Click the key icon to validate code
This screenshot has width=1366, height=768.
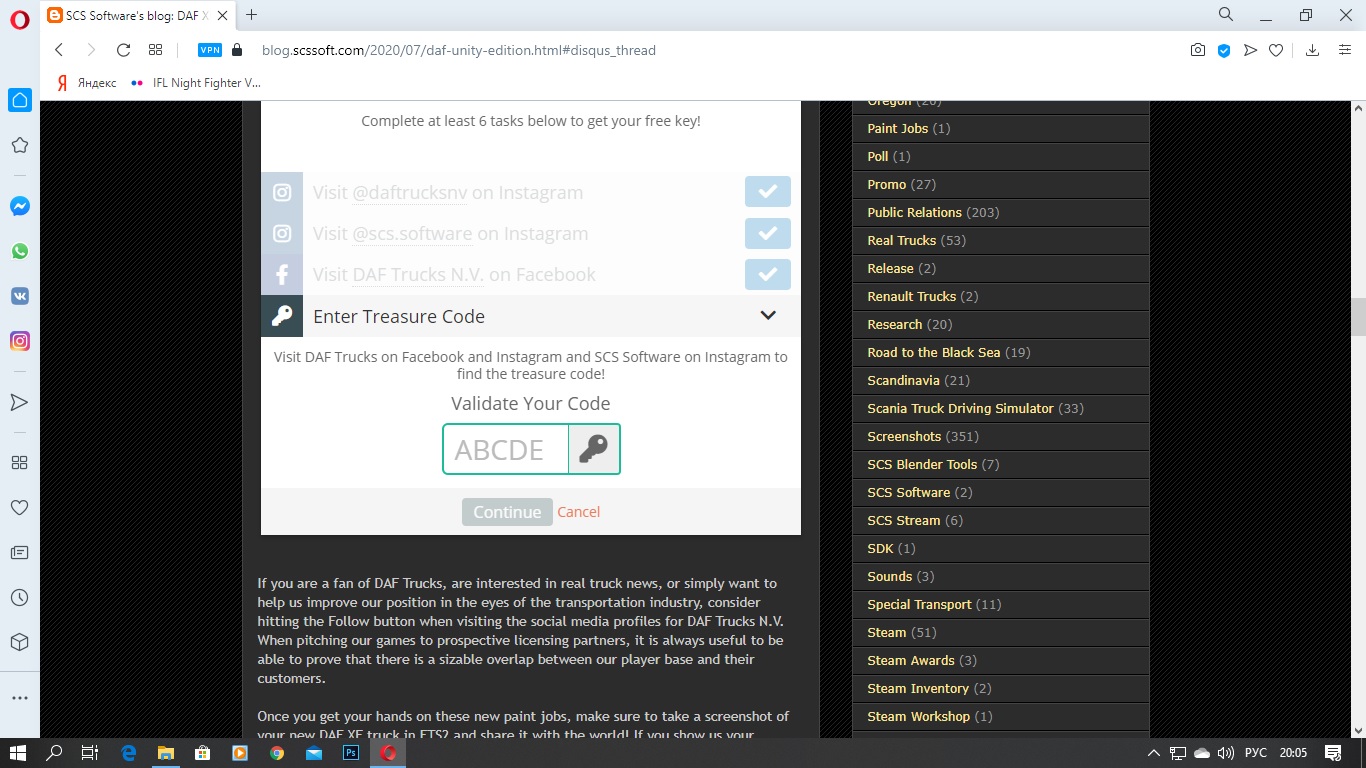[x=593, y=449]
